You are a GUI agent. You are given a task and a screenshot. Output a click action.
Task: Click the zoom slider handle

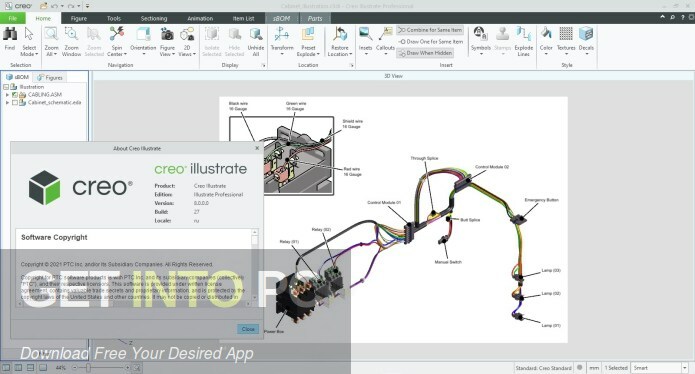point(88,368)
